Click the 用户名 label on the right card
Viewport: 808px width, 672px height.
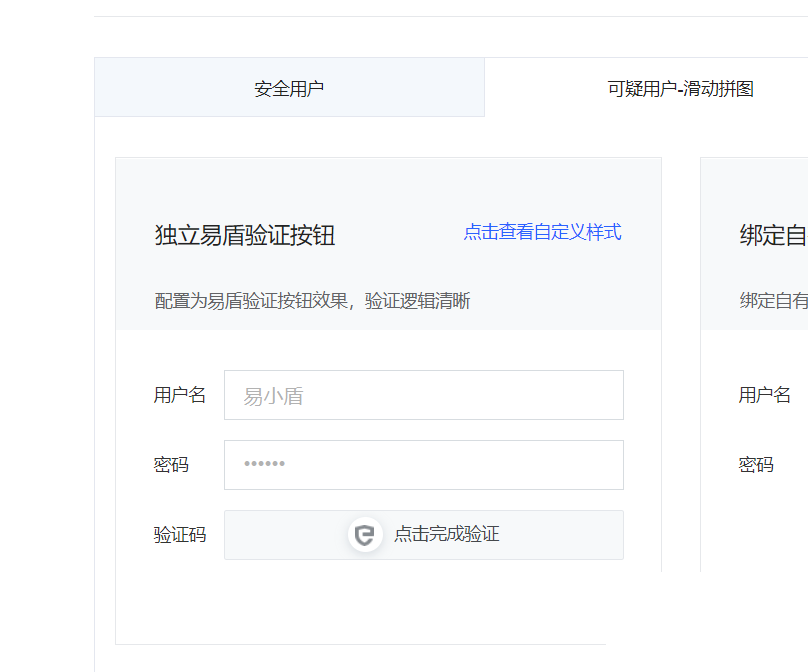(764, 395)
